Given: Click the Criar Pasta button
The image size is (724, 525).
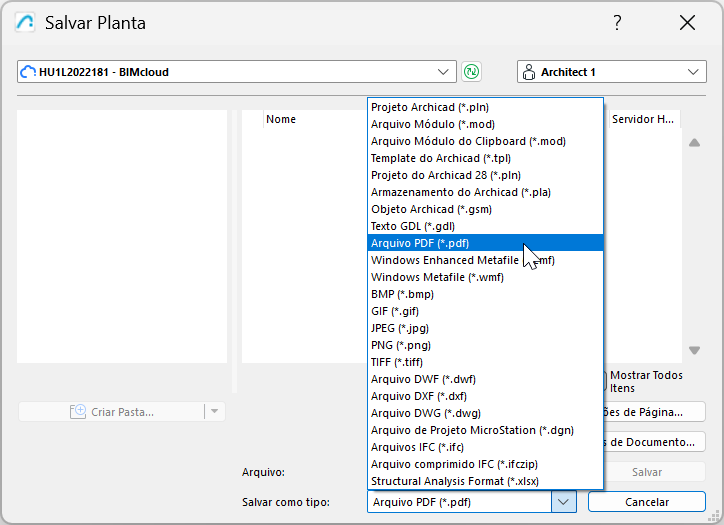Looking at the screenshot, I should 111,411.
